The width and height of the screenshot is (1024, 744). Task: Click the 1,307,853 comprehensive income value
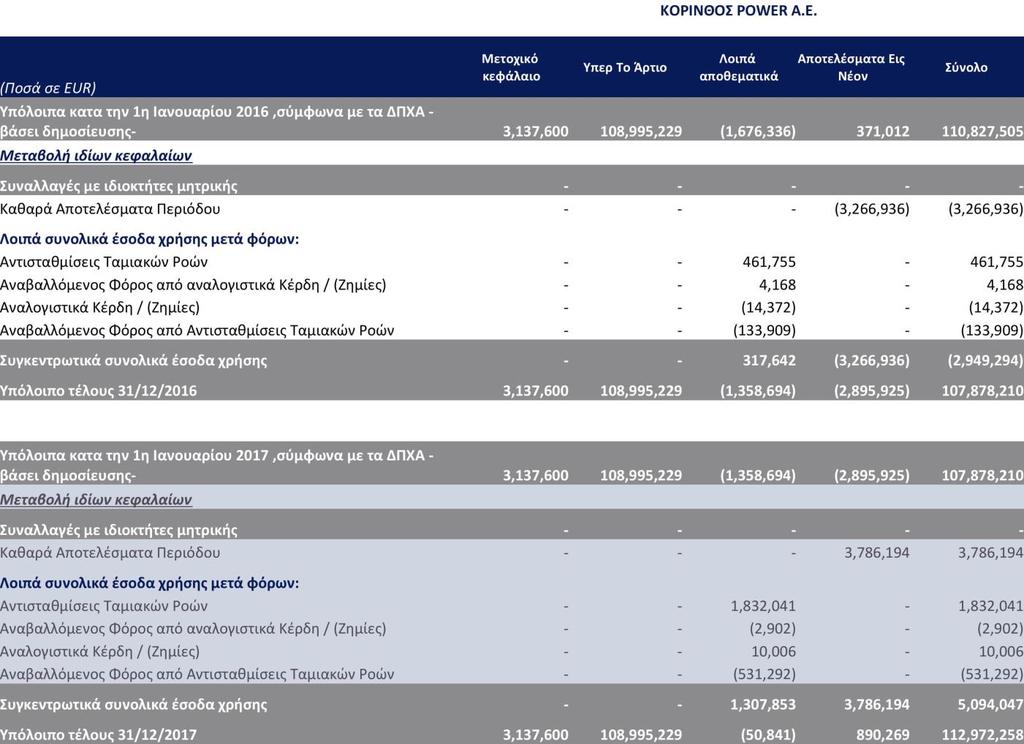point(763,704)
